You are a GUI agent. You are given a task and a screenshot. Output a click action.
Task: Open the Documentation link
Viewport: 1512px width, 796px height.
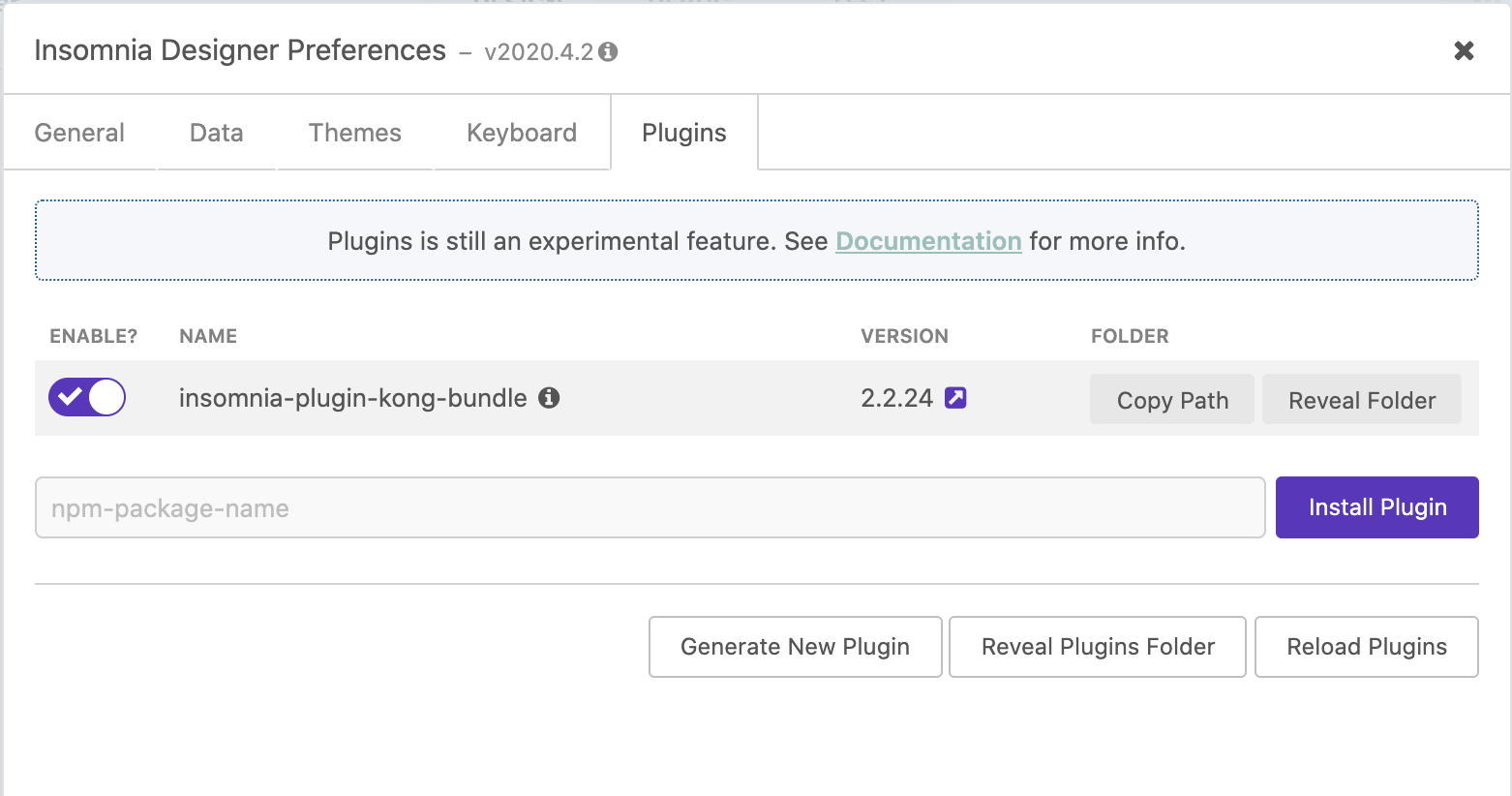click(x=928, y=241)
